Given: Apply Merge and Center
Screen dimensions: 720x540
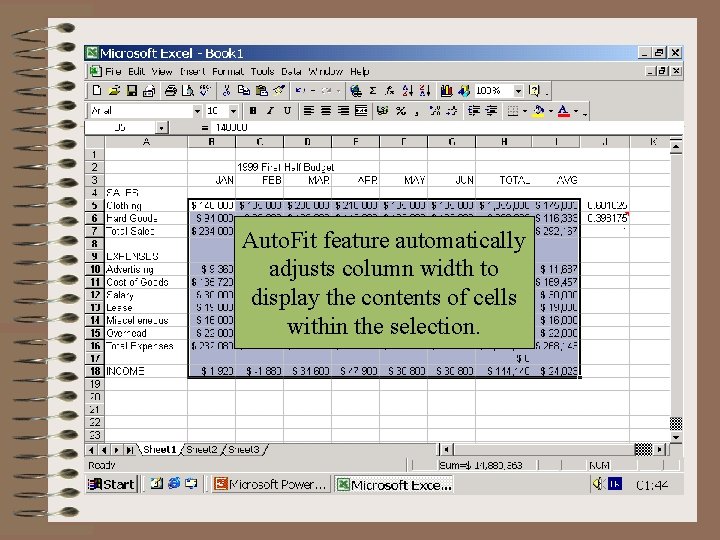Looking at the screenshot, I should pos(361,111).
